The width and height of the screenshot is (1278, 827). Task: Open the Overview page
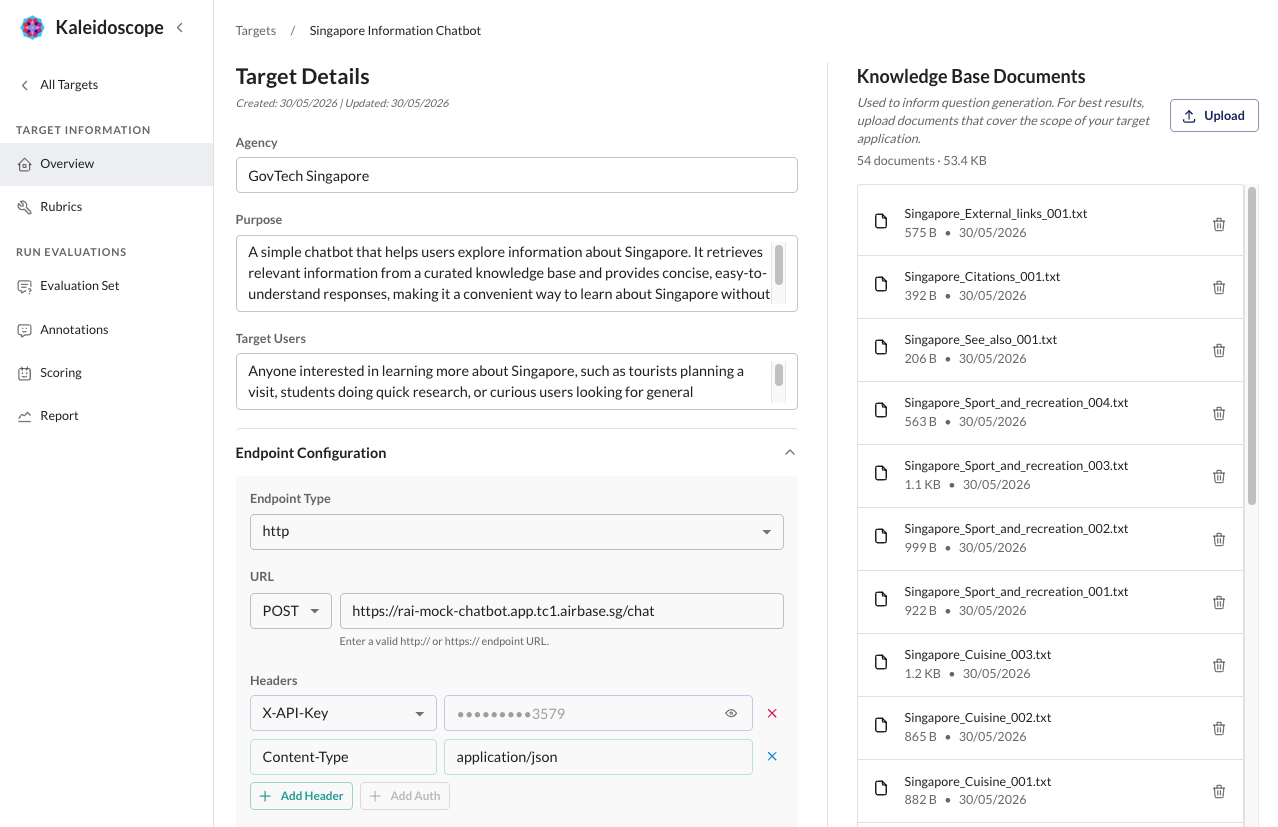[x=106, y=164]
